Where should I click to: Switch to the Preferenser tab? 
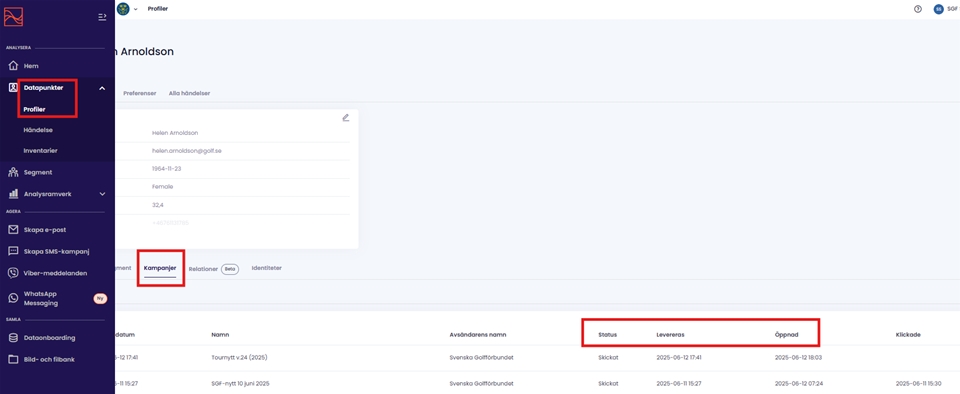pos(140,93)
